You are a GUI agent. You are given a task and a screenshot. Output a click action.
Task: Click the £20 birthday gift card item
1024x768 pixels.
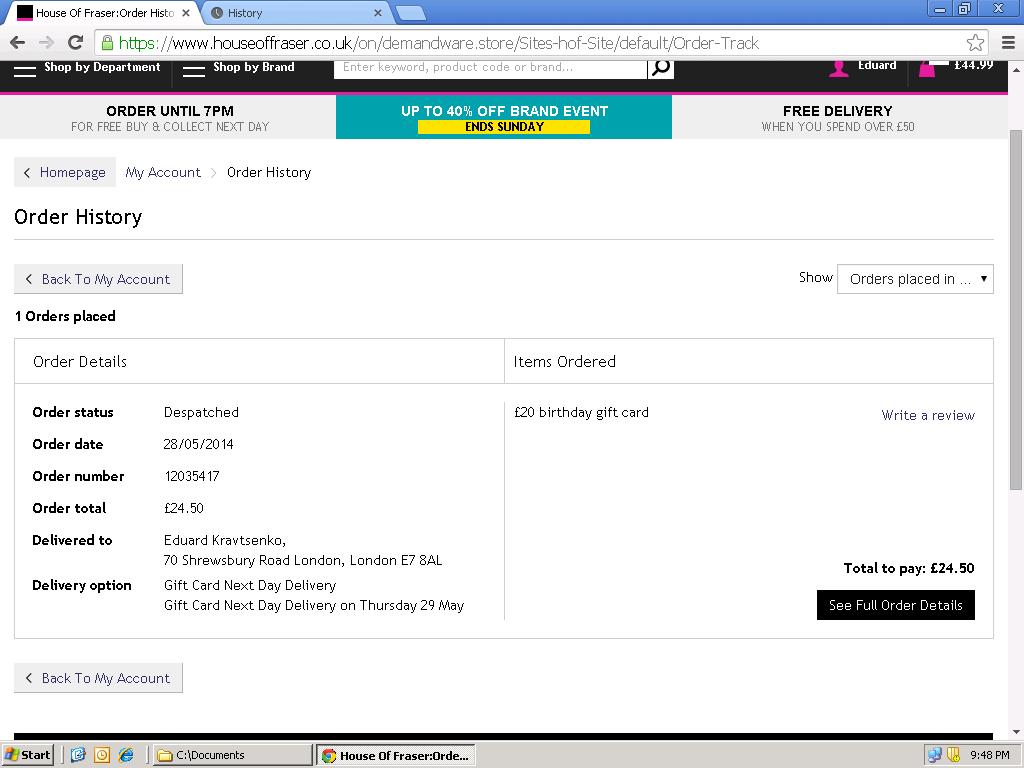click(x=581, y=412)
